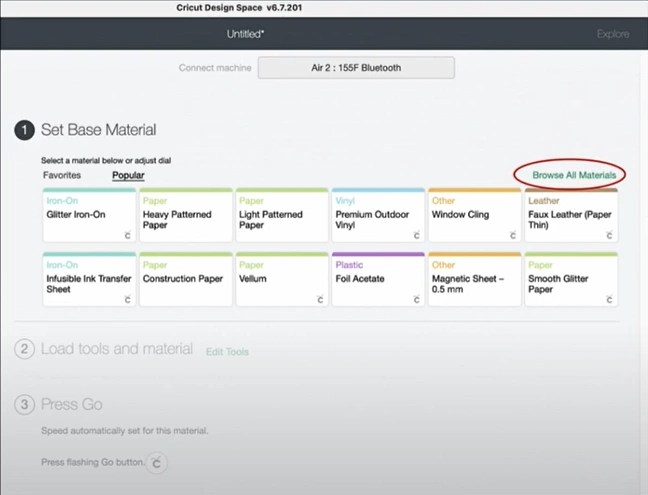648x495 pixels.
Task: Select the Light Patterned Paper card
Action: point(282,215)
